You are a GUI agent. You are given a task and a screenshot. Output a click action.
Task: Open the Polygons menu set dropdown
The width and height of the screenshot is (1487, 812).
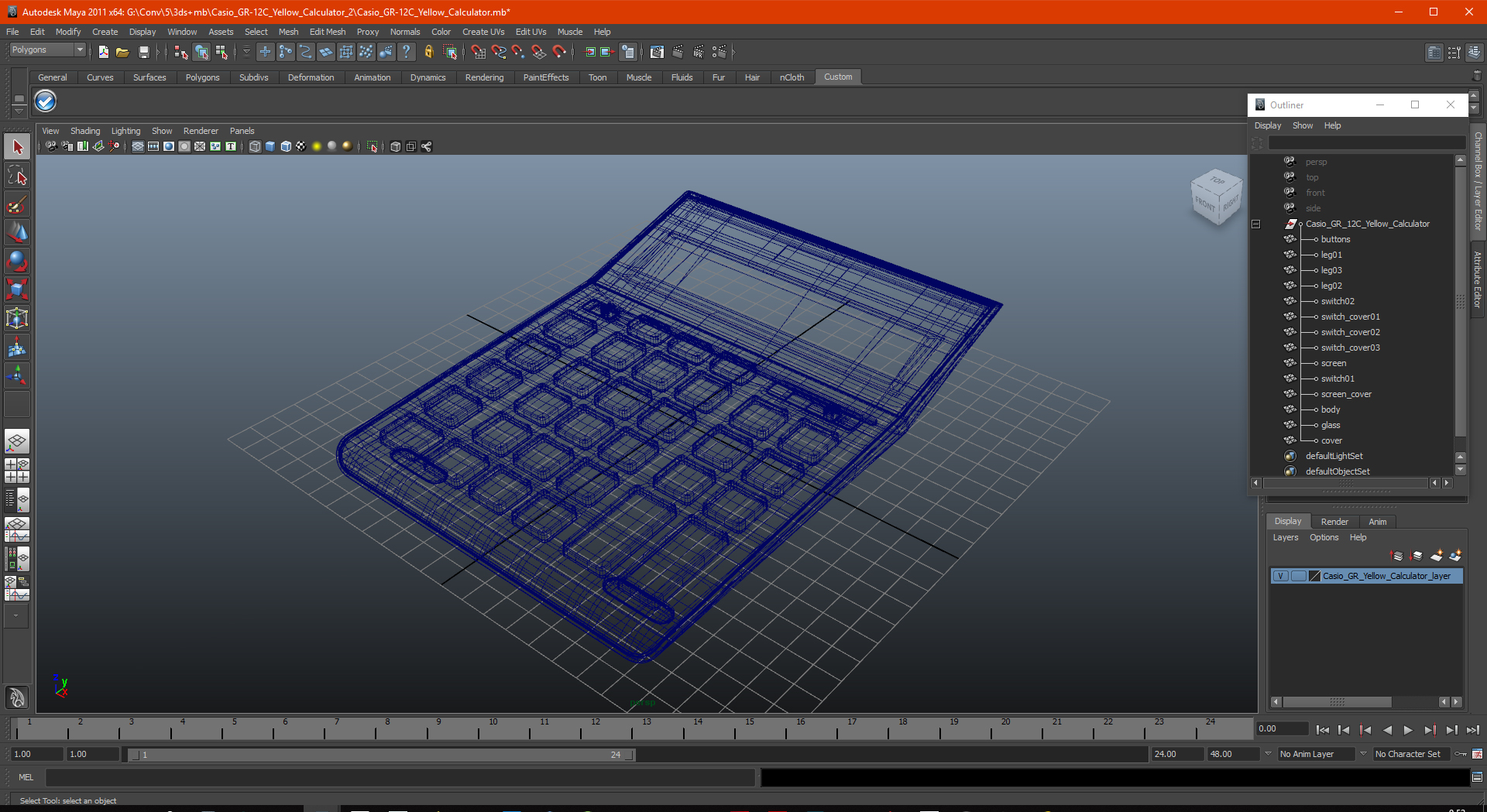pyautogui.click(x=47, y=50)
